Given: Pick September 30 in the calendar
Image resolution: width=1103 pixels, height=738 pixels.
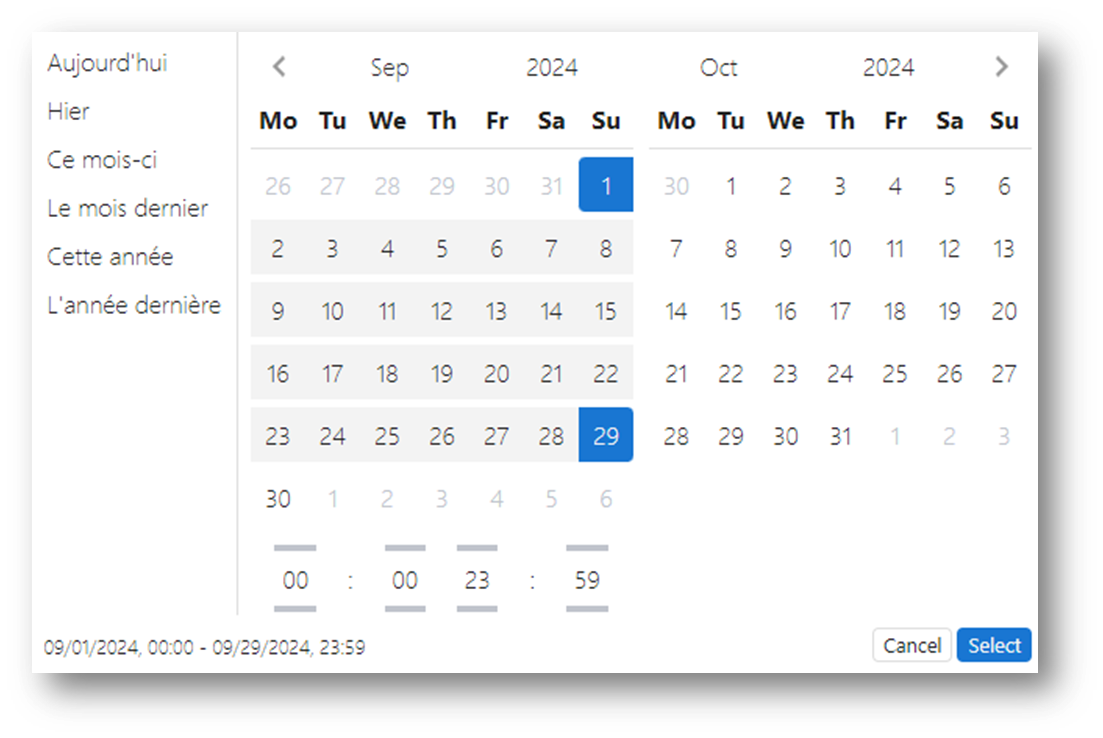Looking at the screenshot, I should coord(278,499).
